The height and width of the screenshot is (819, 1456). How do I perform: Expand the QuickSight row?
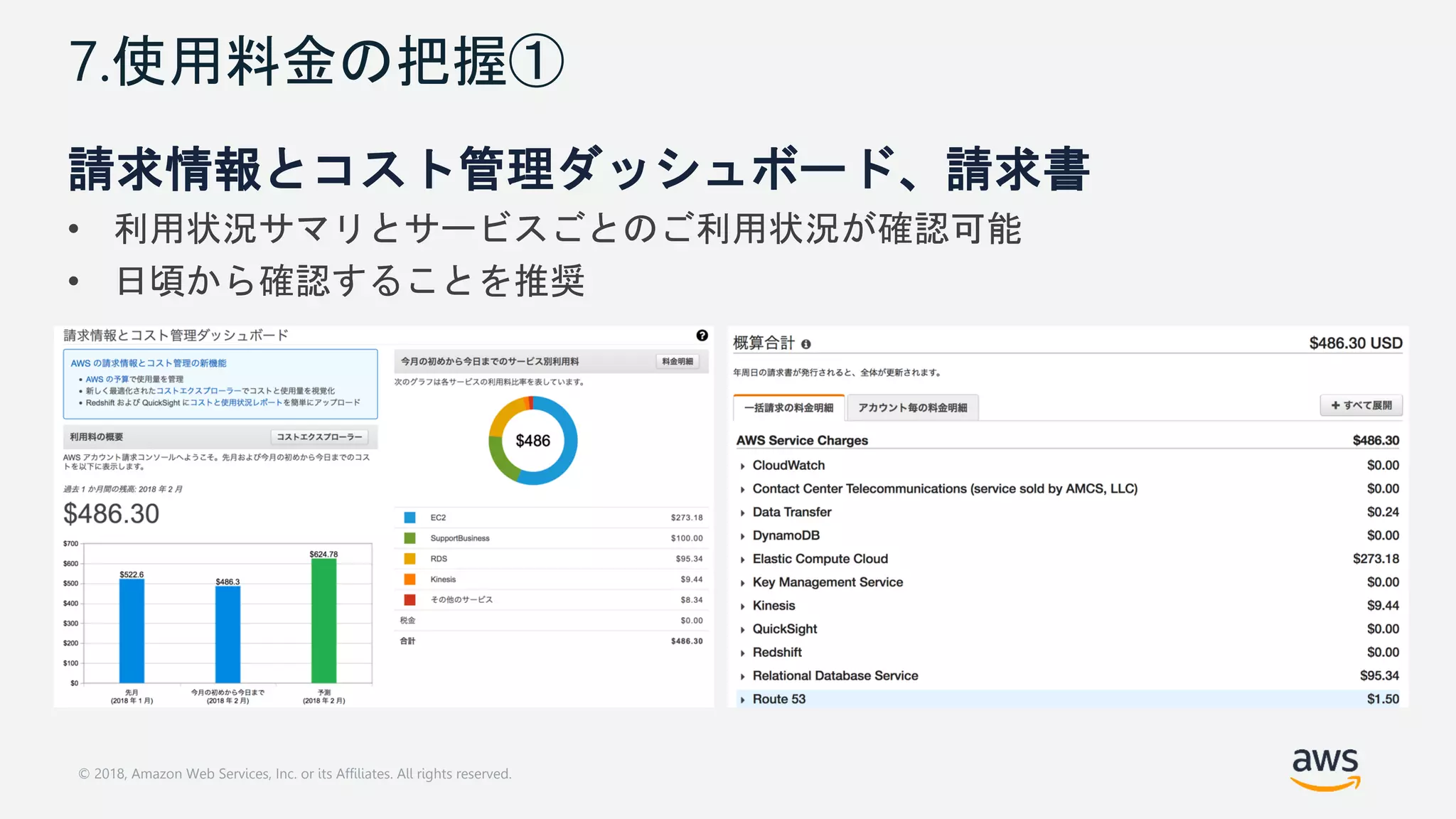742,630
